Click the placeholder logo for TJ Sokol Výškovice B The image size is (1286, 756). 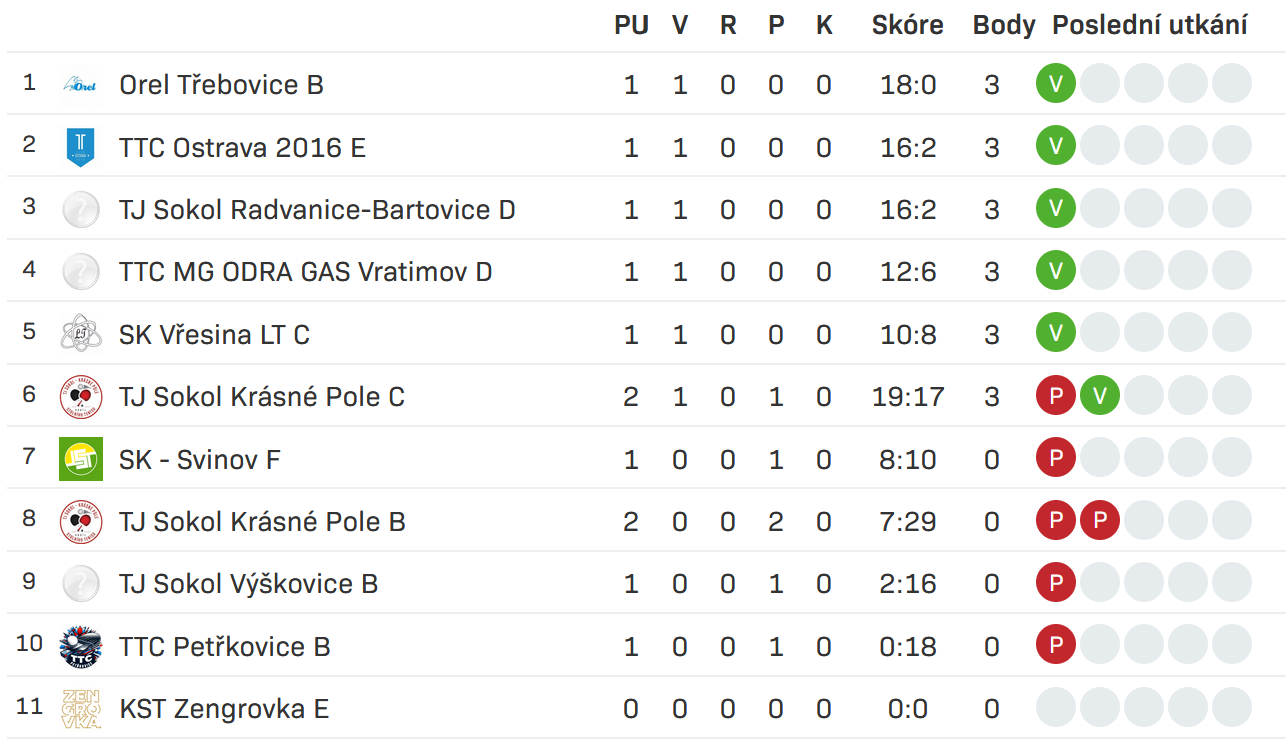click(x=80, y=584)
